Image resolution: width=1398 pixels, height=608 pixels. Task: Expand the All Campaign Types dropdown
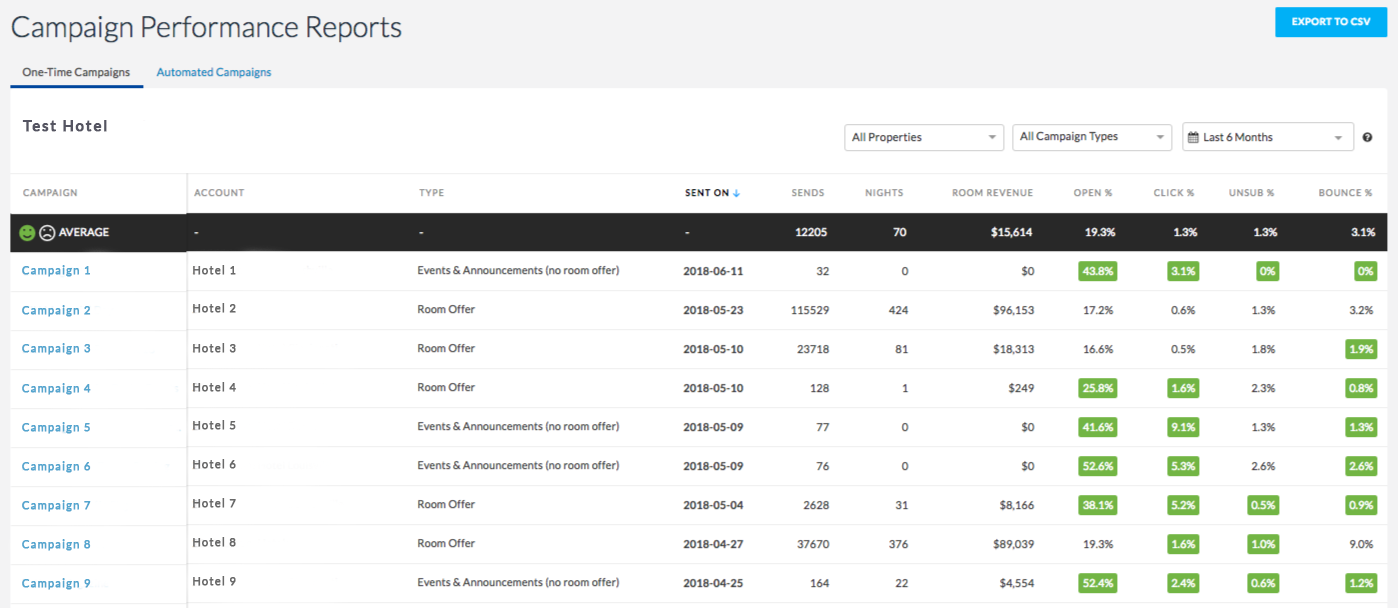1092,137
